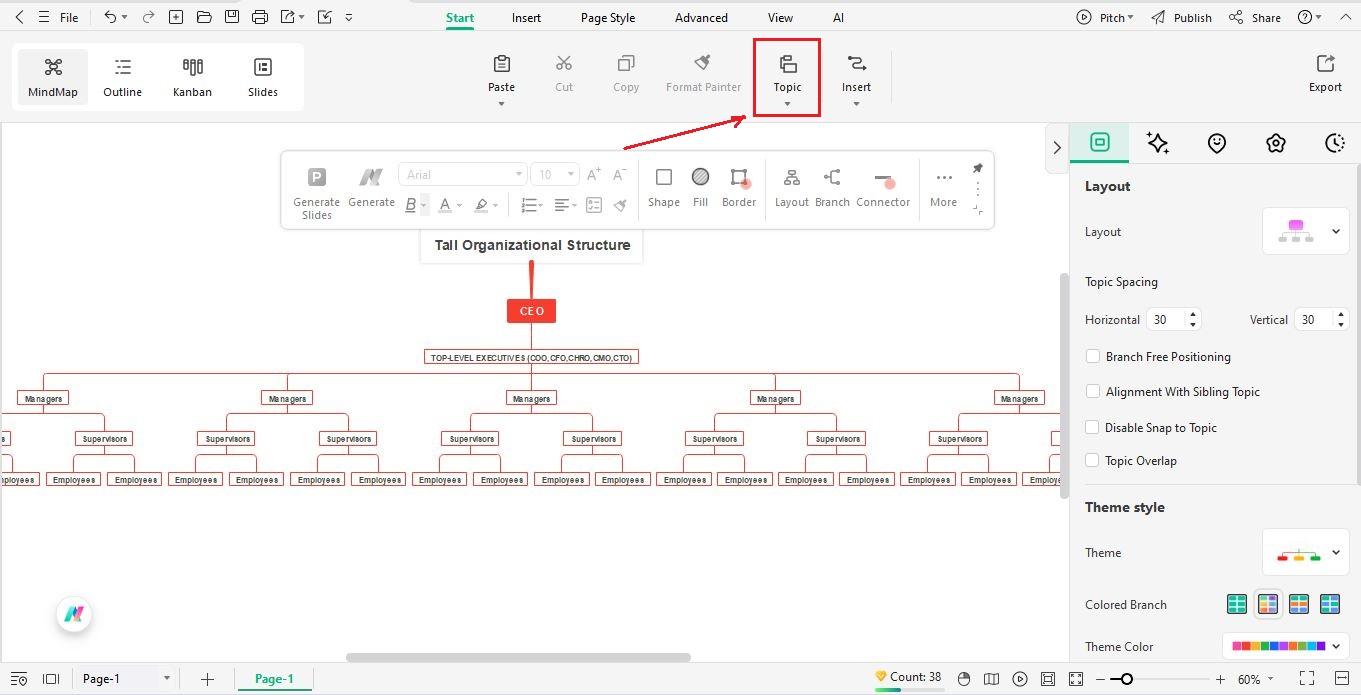The image size is (1361, 695).
Task: Enable Topic Overlap
Action: 1093,460
